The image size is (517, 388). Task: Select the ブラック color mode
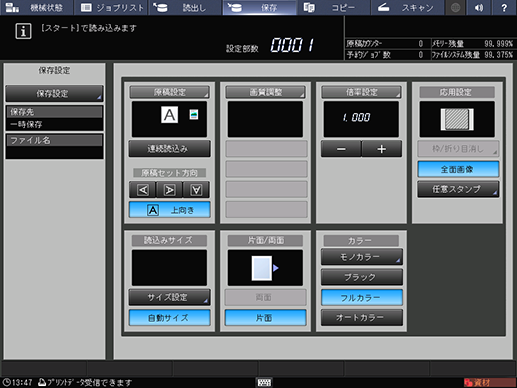click(x=362, y=277)
